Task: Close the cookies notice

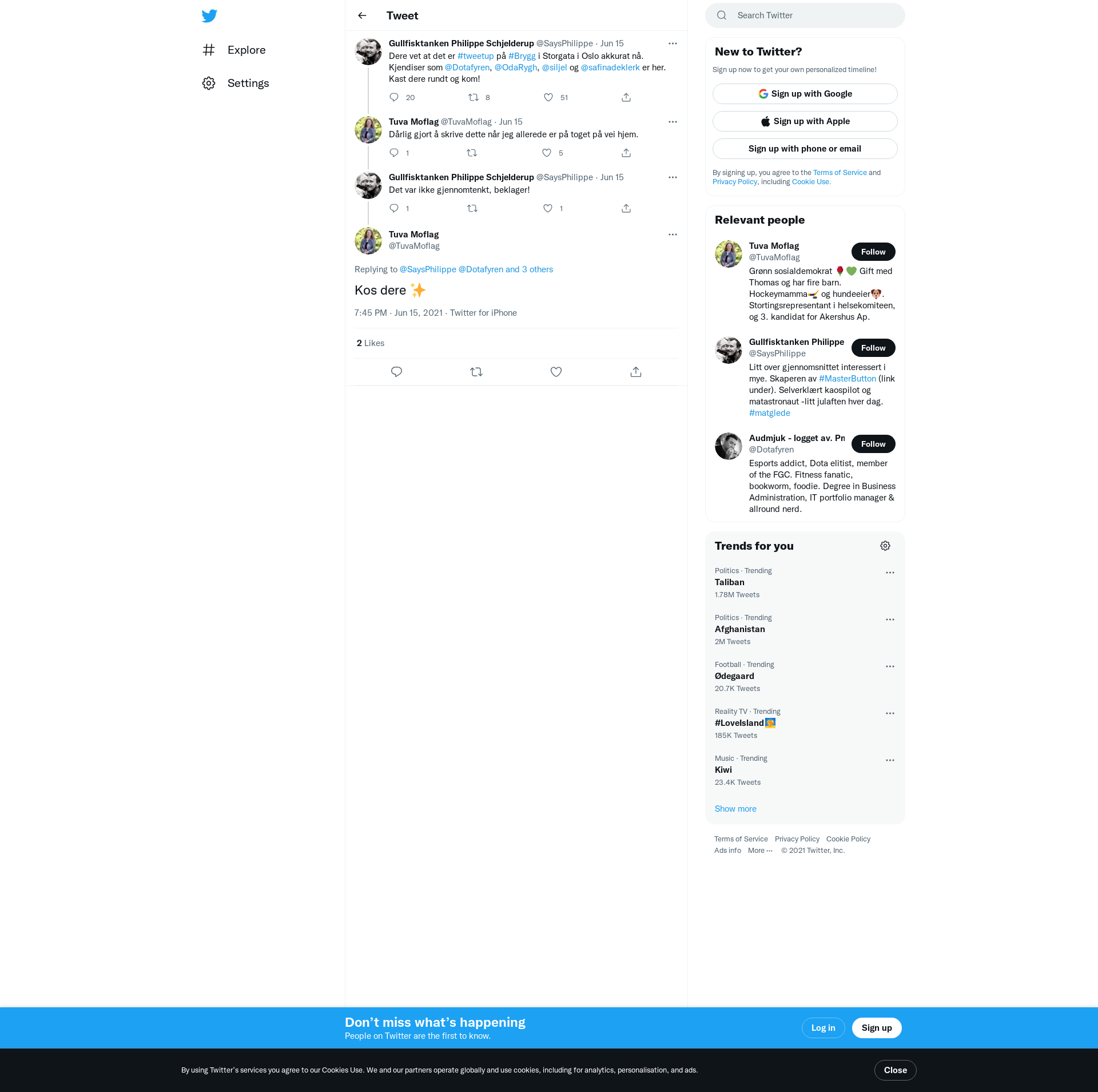Action: tap(895, 1070)
